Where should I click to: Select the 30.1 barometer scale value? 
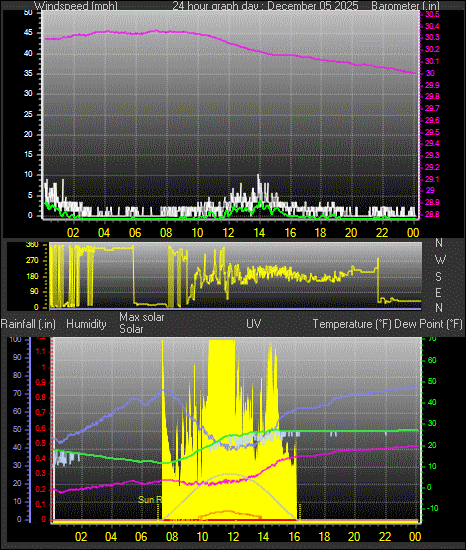(432, 61)
